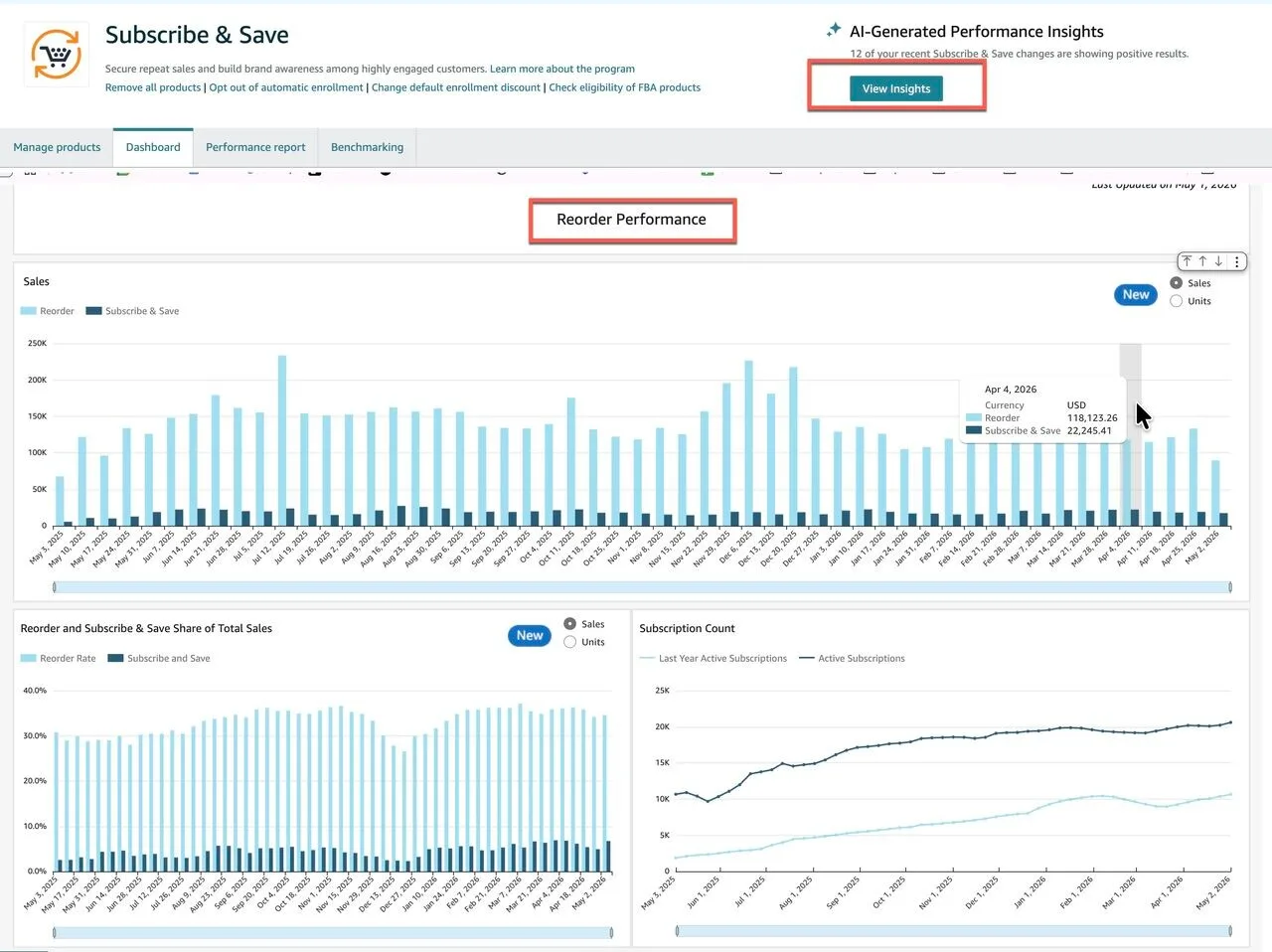Click the Reorder Rate legend swatch
This screenshot has height=952, width=1272.
click(29, 658)
